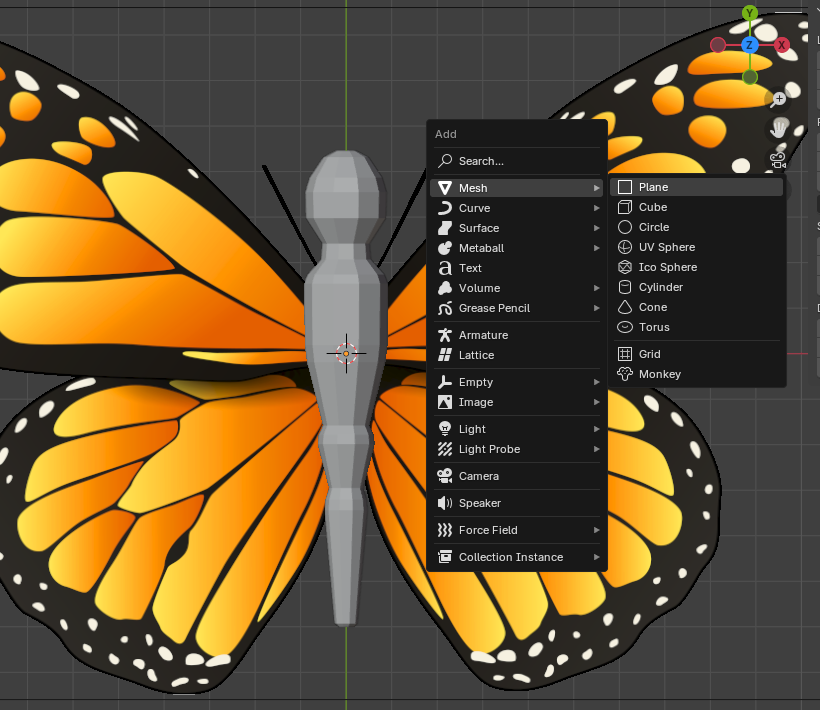
Task: Click the Plane mesh icon
Action: (625, 187)
